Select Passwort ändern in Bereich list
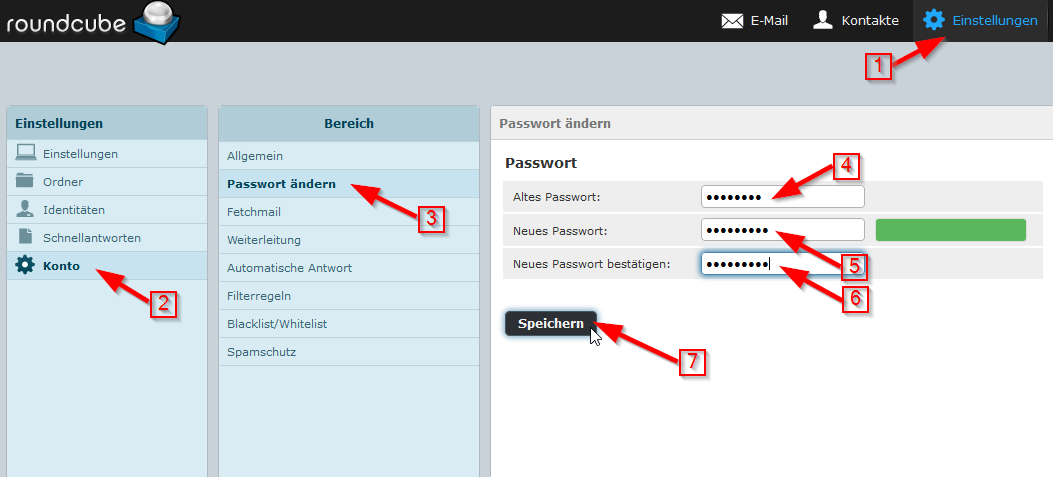The height and width of the screenshot is (477, 1053). pyautogui.click(x=281, y=184)
